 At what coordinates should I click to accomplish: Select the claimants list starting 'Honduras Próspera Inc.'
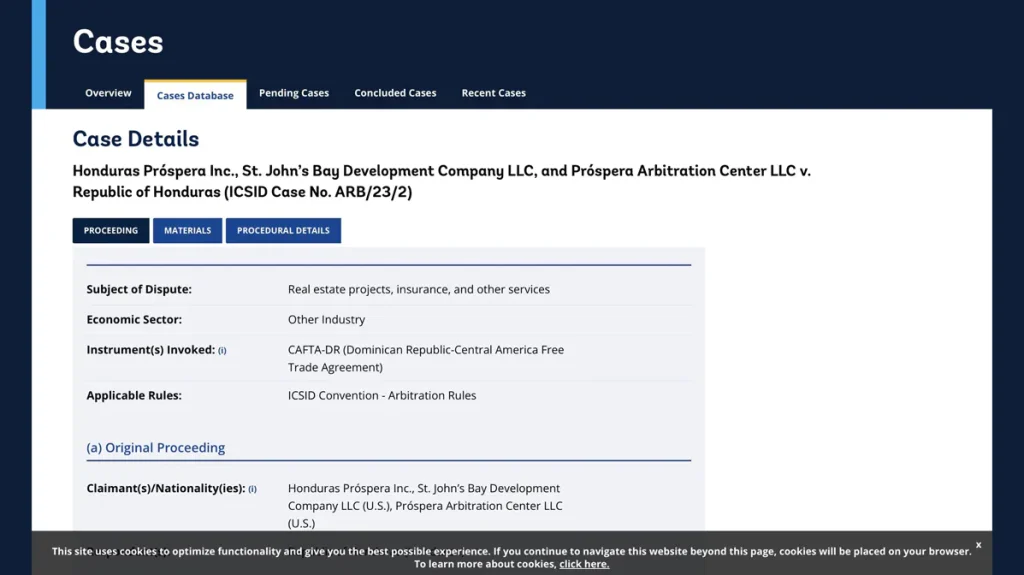[x=425, y=506]
